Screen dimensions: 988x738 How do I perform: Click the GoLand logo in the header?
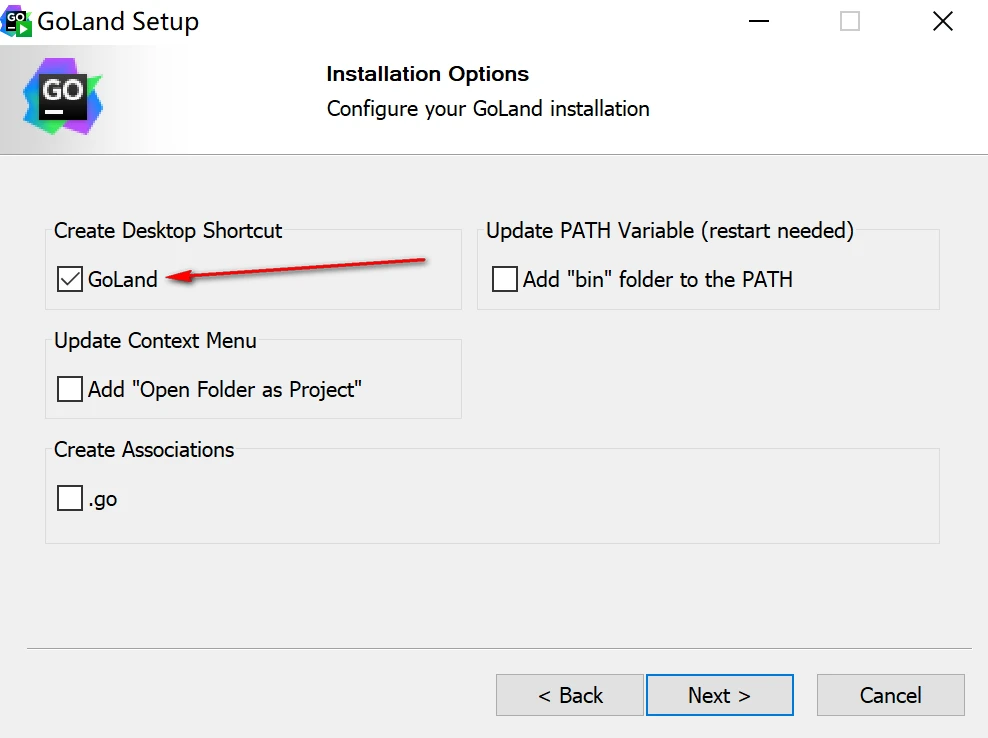(63, 96)
